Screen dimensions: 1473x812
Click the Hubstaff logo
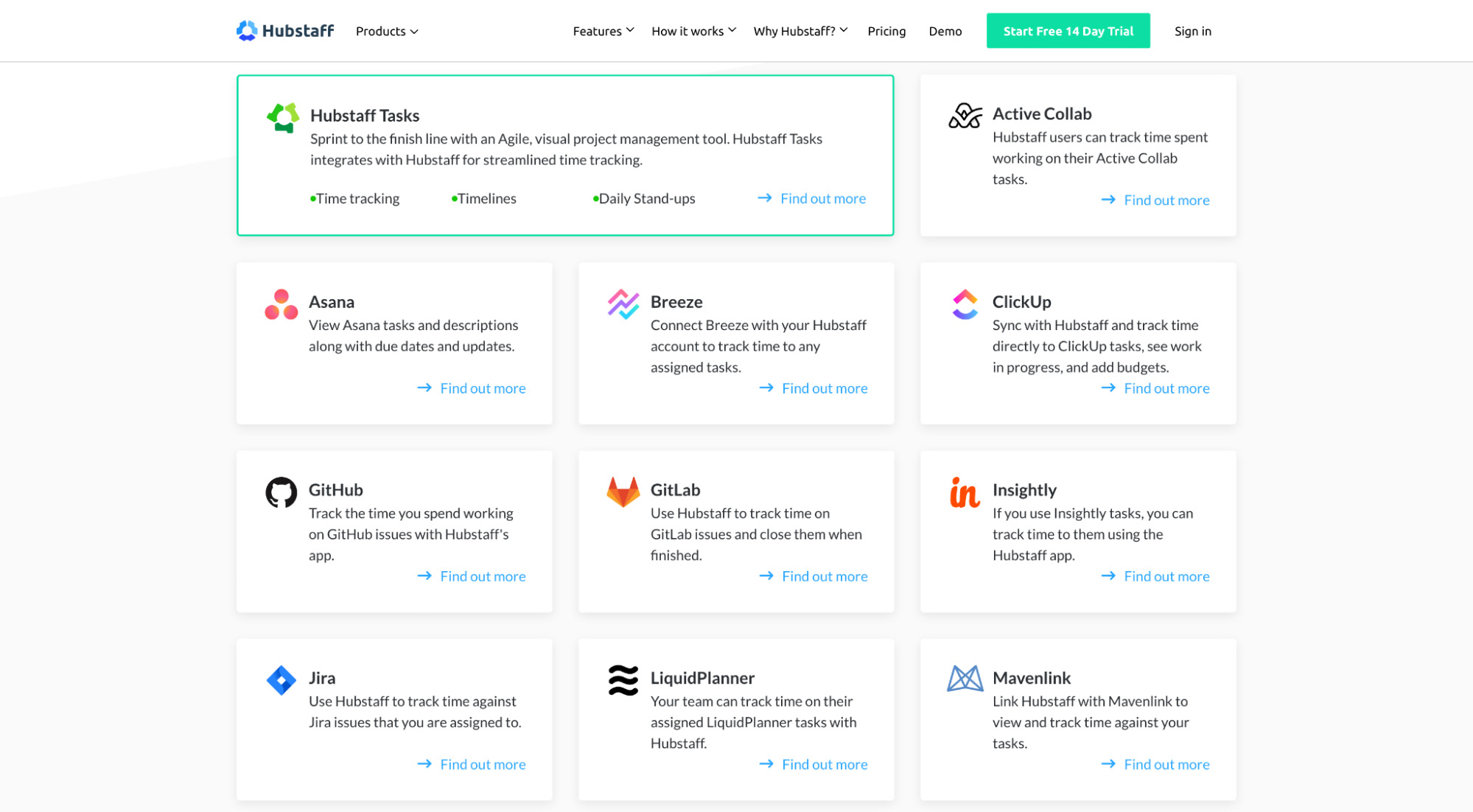284,30
